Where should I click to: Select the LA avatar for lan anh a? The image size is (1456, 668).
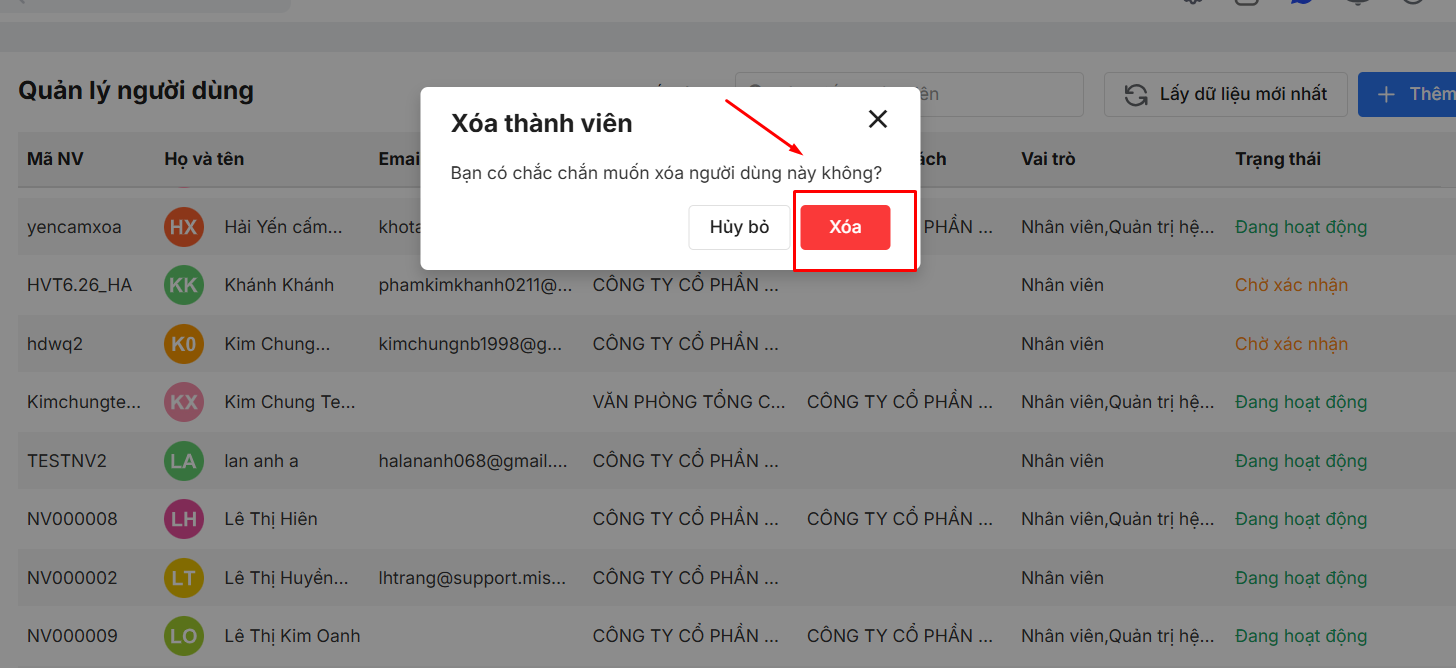[183, 461]
